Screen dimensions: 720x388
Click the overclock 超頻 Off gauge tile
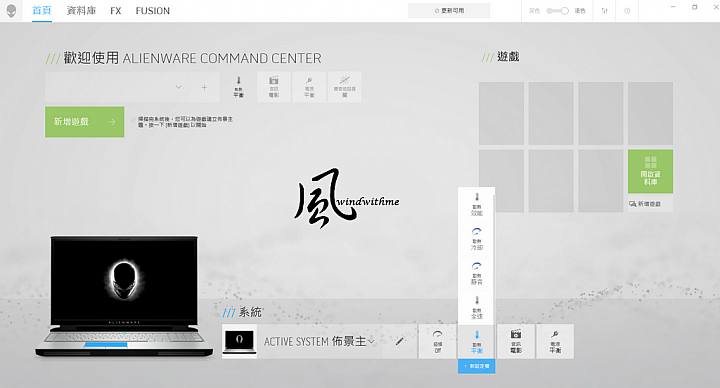438,342
